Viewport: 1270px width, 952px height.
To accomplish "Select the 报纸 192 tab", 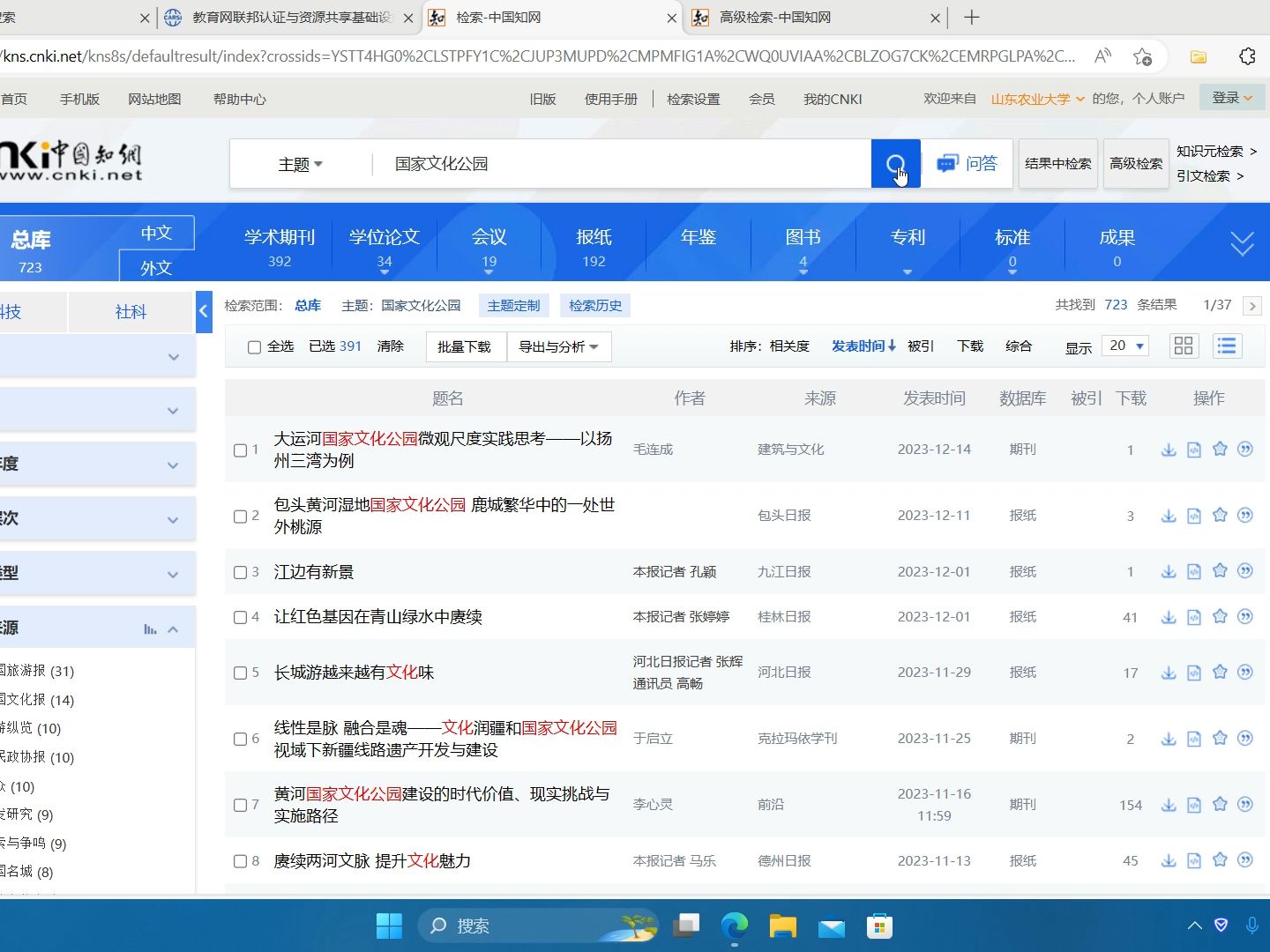I will click(594, 247).
